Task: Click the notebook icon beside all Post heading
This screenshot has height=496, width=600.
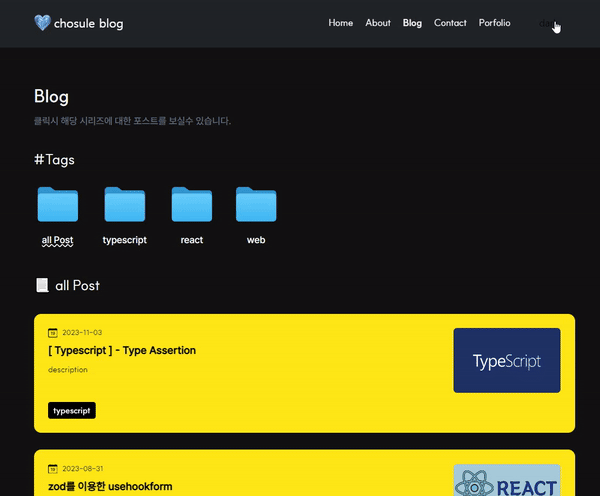Action: pyautogui.click(x=42, y=285)
